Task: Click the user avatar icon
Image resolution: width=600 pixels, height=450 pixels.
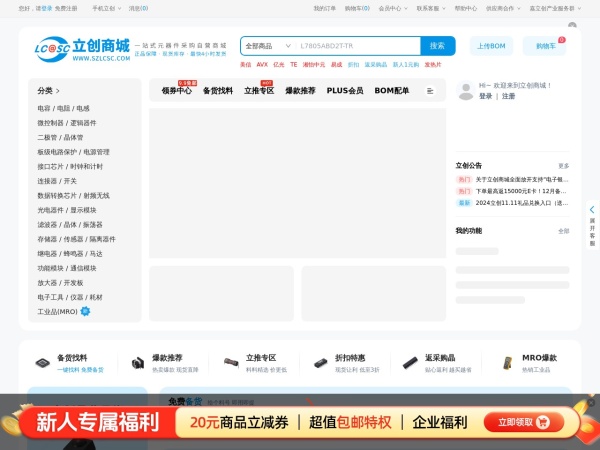Action: click(x=465, y=91)
